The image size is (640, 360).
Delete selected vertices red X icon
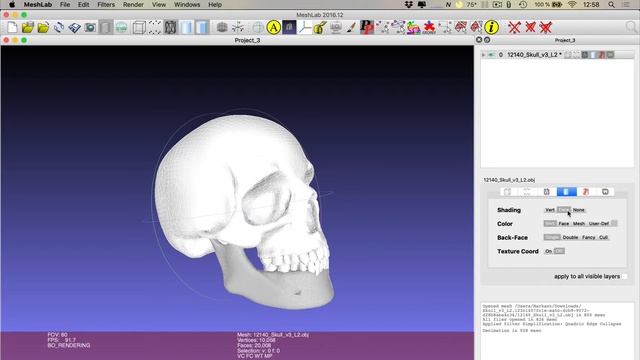click(514, 27)
